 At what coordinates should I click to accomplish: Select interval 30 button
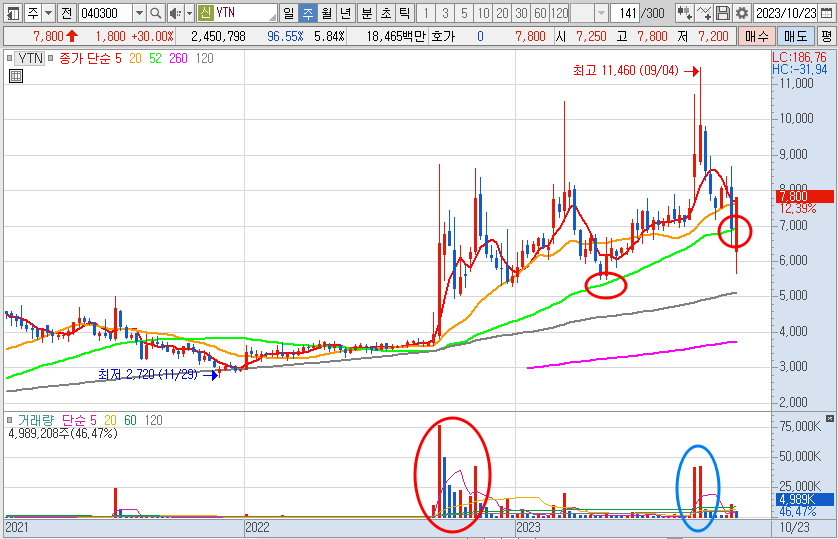[521, 12]
